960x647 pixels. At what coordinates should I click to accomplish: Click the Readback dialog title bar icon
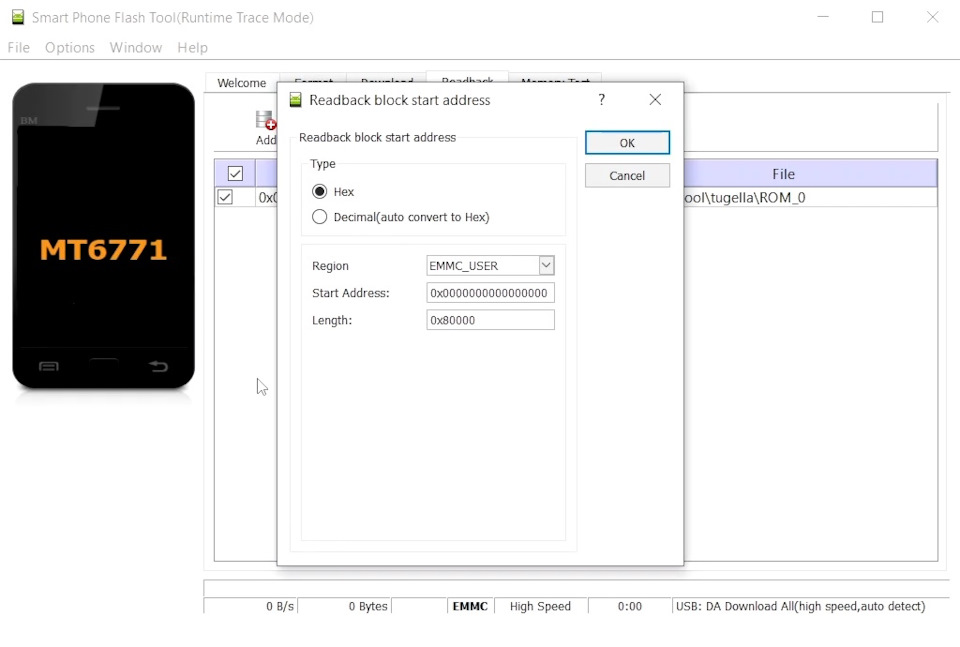click(296, 100)
